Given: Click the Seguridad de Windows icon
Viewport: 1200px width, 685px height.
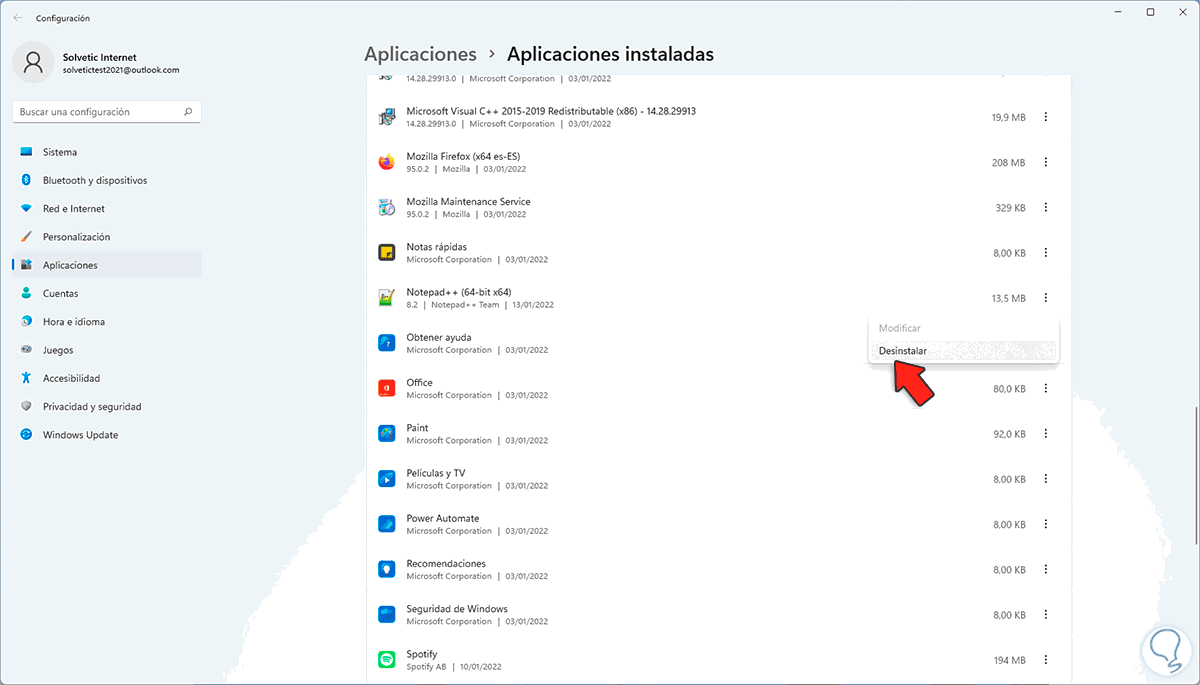Looking at the screenshot, I should [x=387, y=614].
